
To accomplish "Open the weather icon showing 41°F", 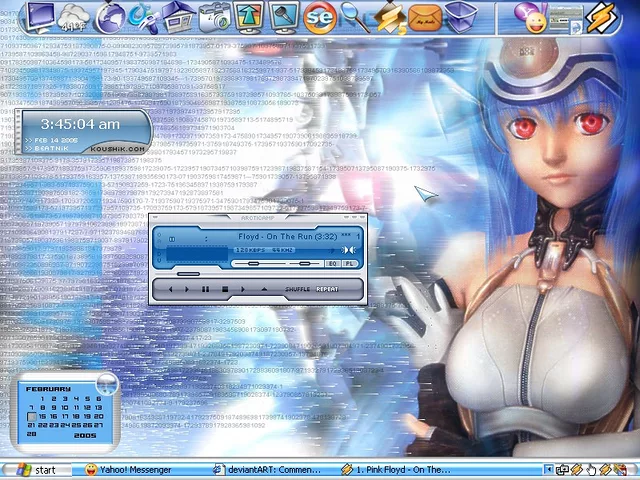I will (x=73, y=18).
